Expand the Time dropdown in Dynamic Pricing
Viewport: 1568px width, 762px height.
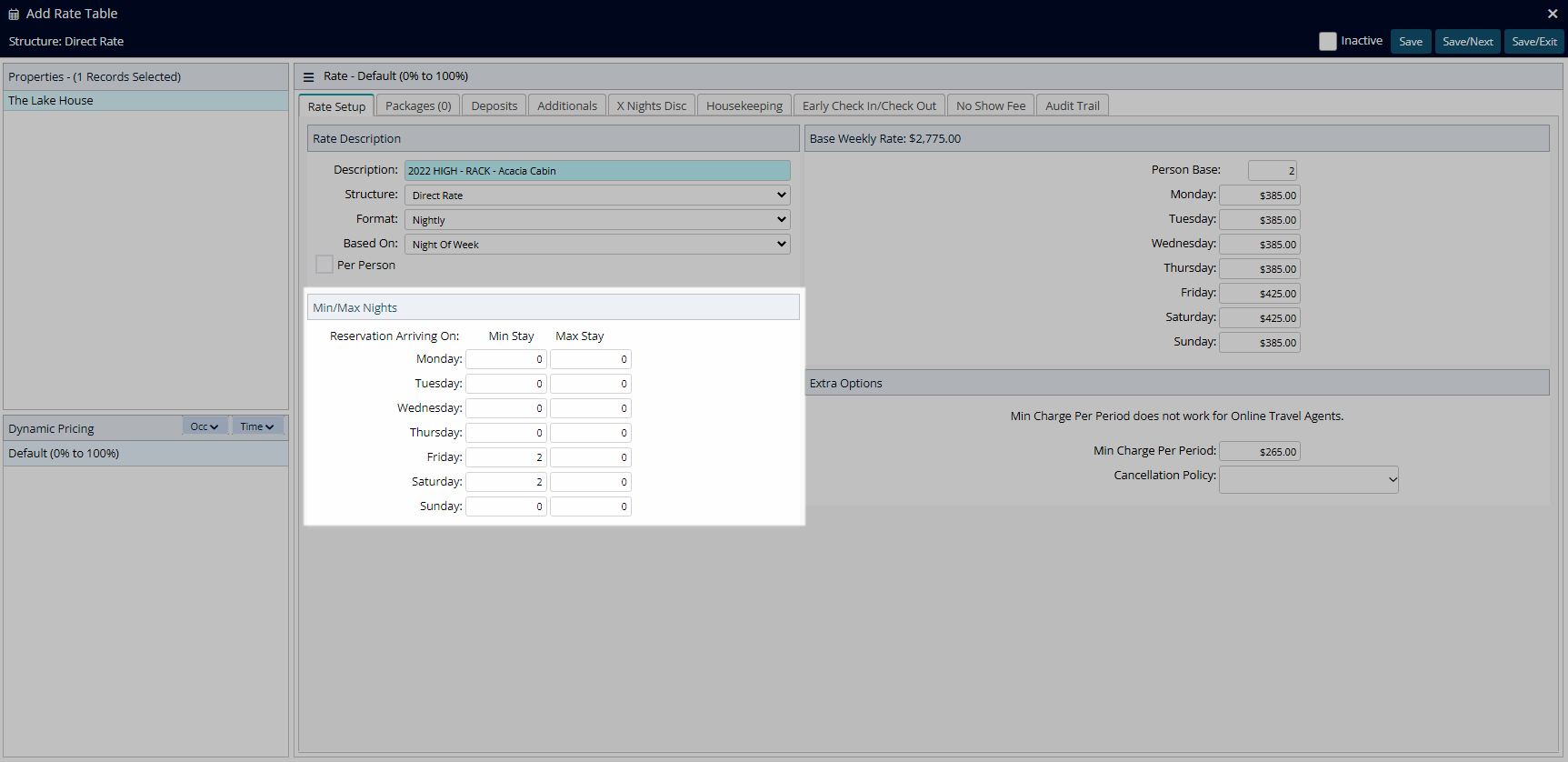pos(257,426)
